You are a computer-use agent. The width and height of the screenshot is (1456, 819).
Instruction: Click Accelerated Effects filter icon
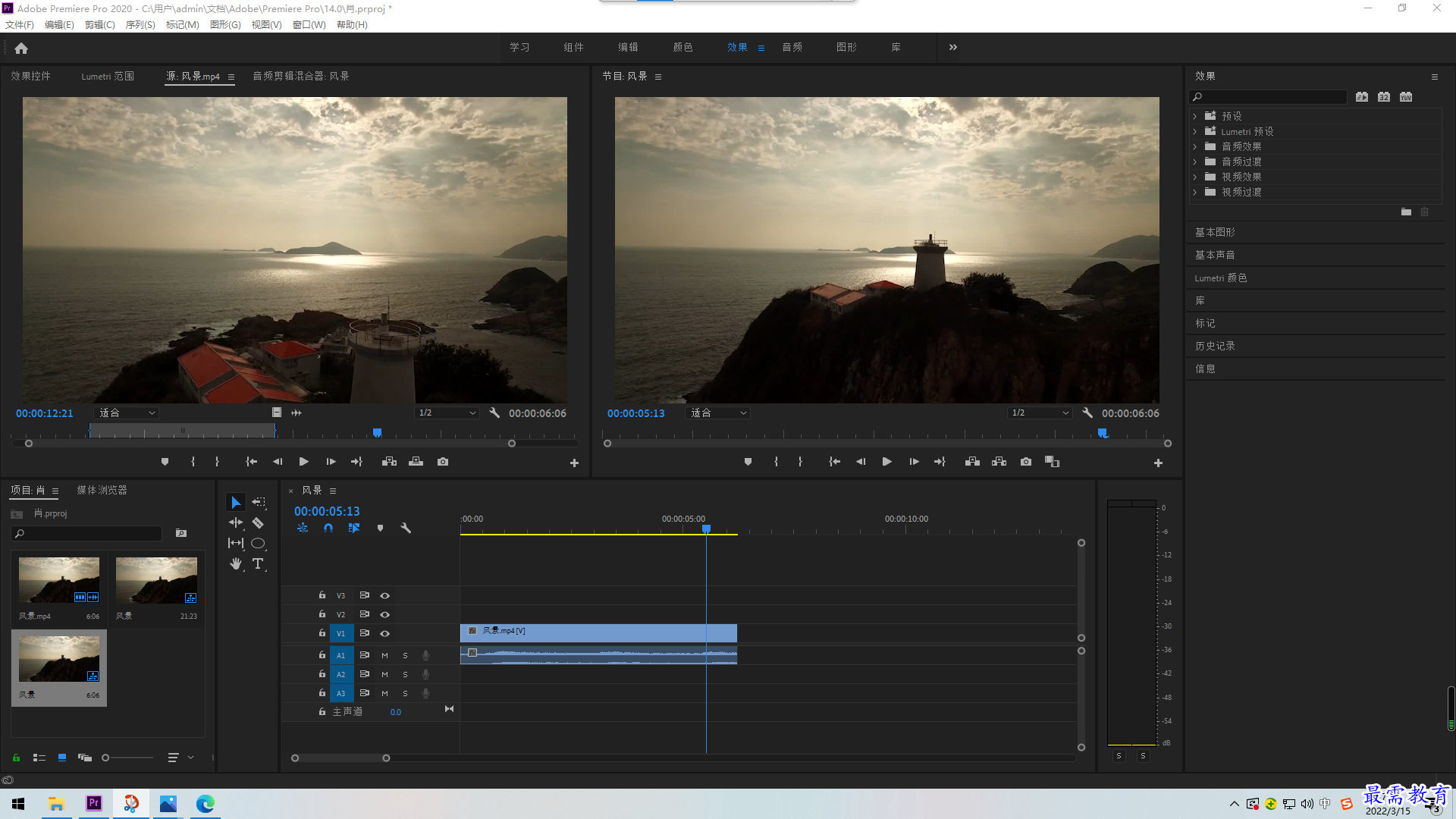pyautogui.click(x=1362, y=97)
